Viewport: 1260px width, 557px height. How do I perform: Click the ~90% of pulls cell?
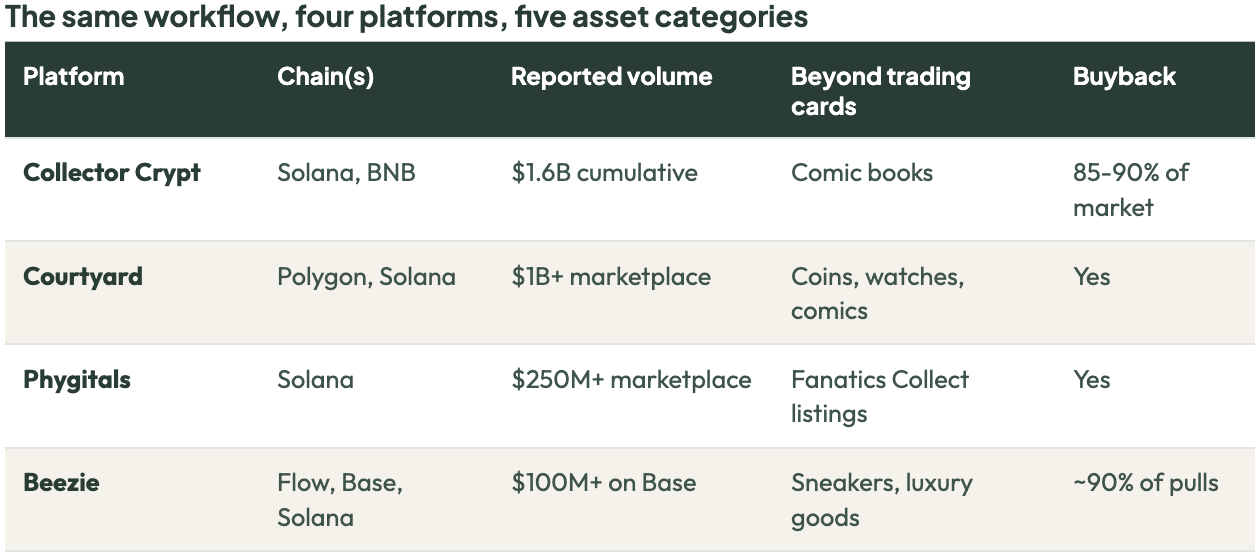point(1146,483)
